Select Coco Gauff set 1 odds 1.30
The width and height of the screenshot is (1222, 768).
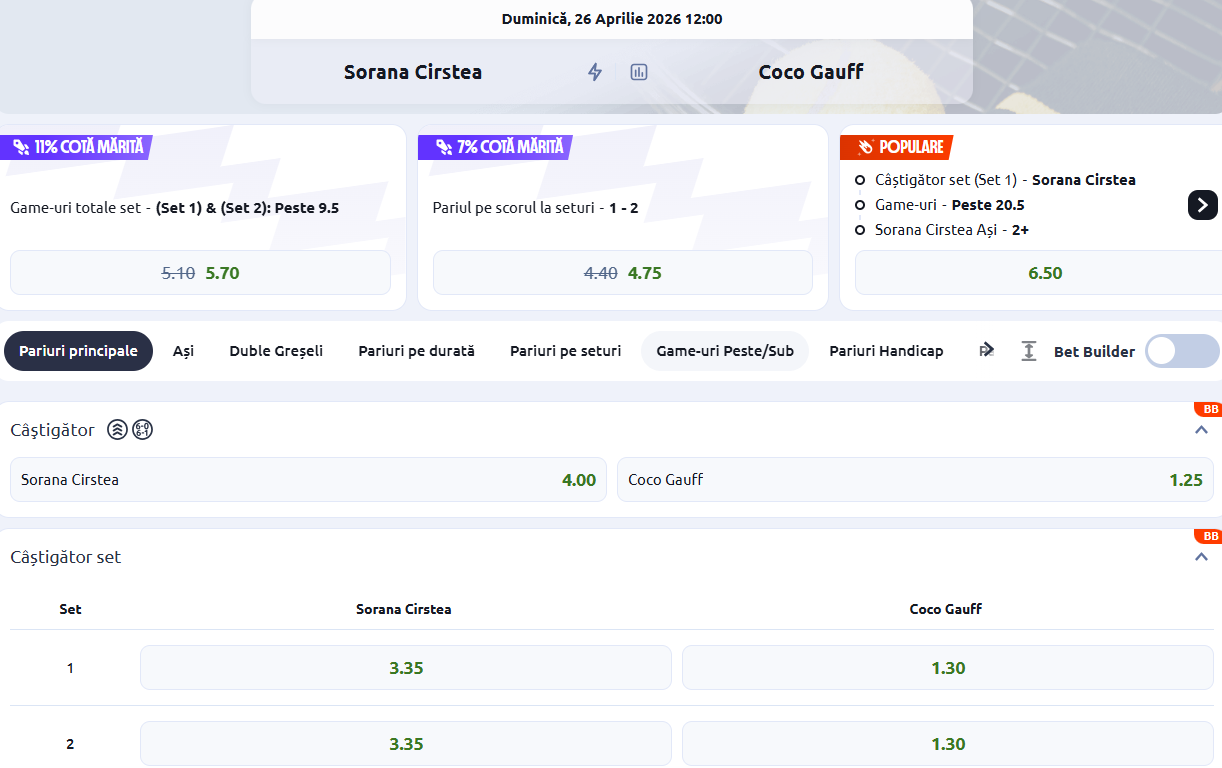[x=947, y=668]
